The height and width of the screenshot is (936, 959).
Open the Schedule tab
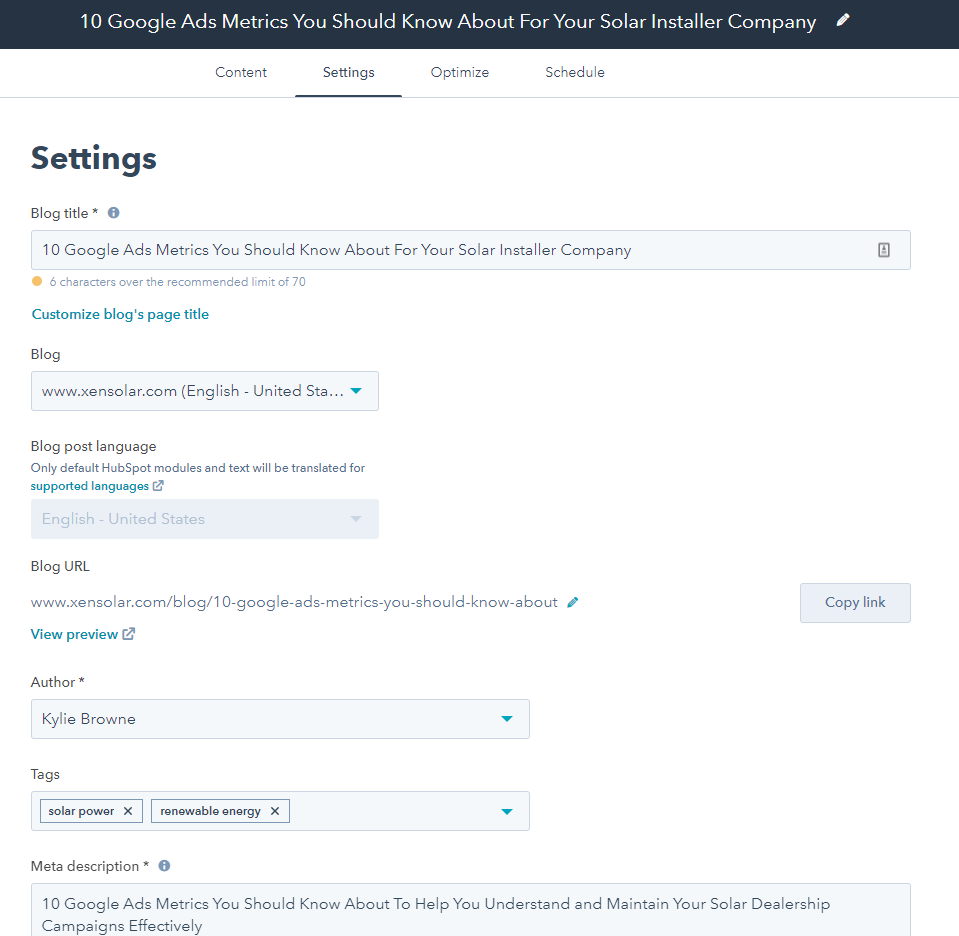[575, 72]
